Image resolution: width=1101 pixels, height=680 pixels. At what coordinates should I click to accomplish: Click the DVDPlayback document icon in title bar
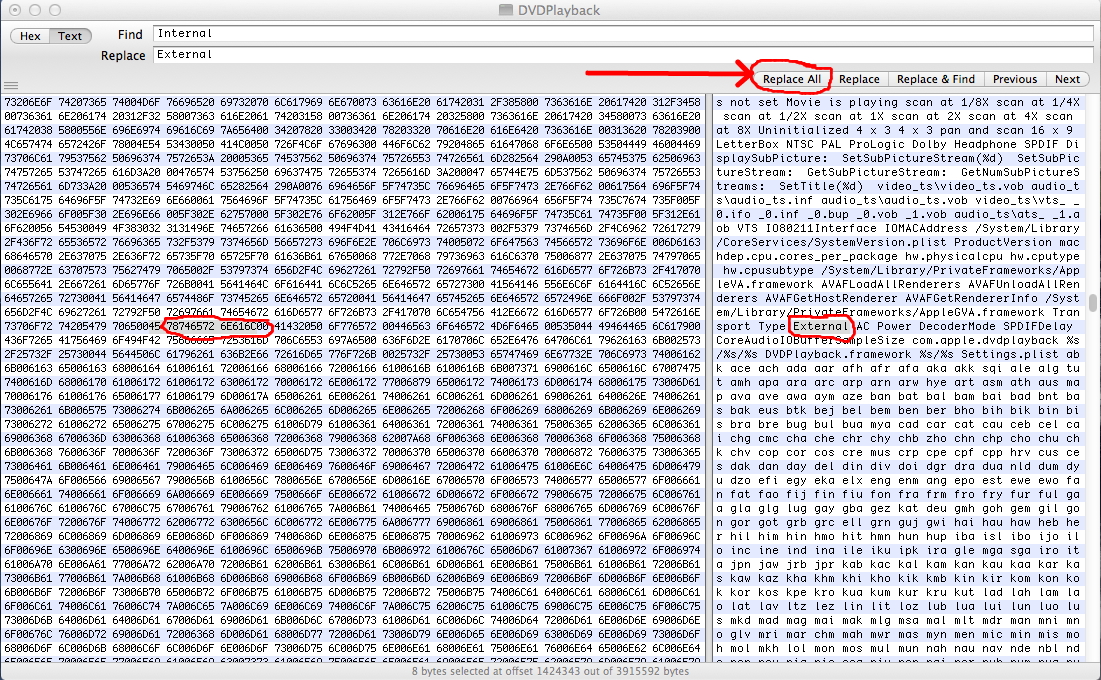click(x=505, y=10)
